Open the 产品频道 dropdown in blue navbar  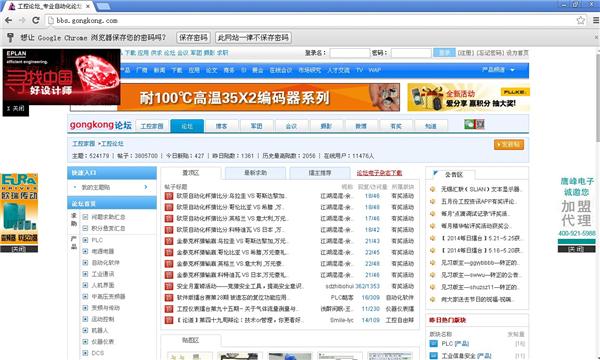498,70
